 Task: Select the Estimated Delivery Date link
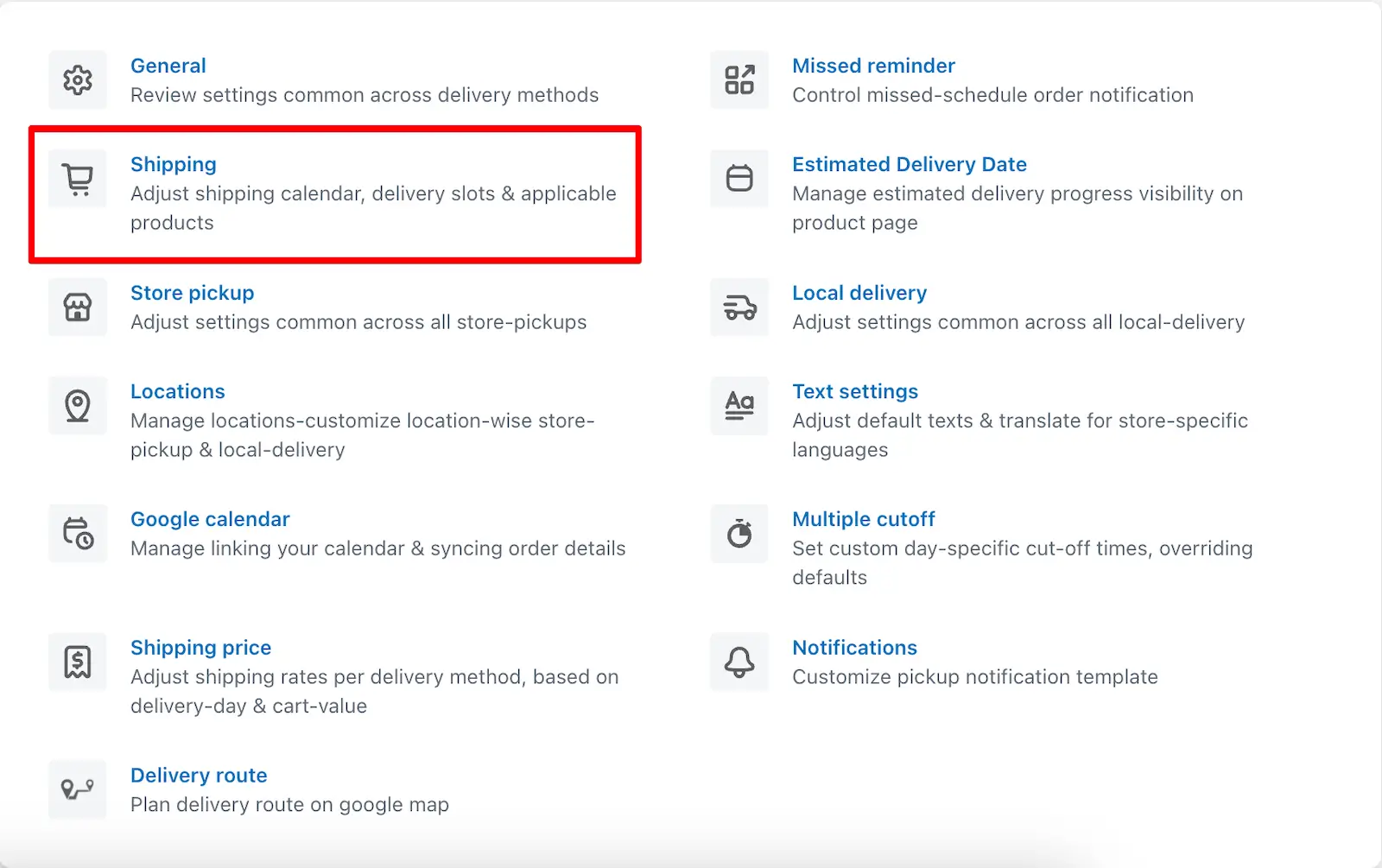point(910,164)
